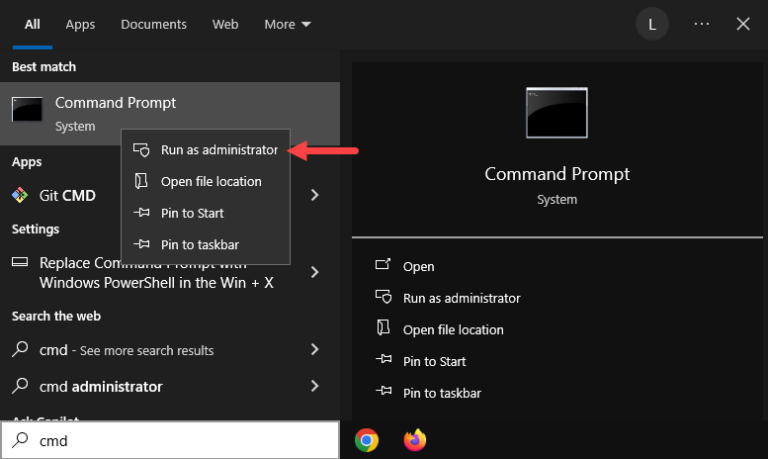
Task: Select Open file location in context menu
Action: pyautogui.click(x=210, y=181)
